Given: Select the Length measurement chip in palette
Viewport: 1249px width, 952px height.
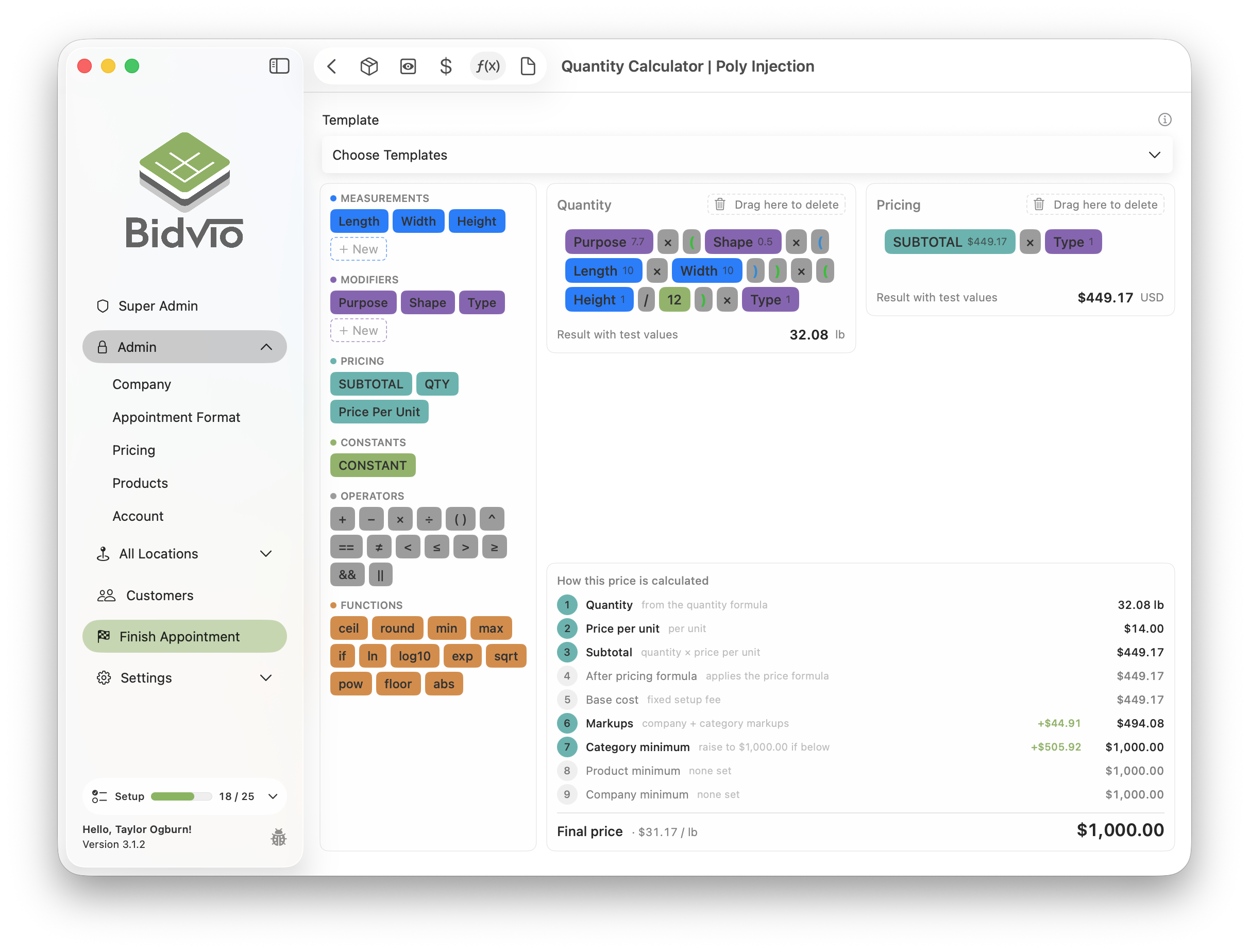Looking at the screenshot, I should 359,221.
